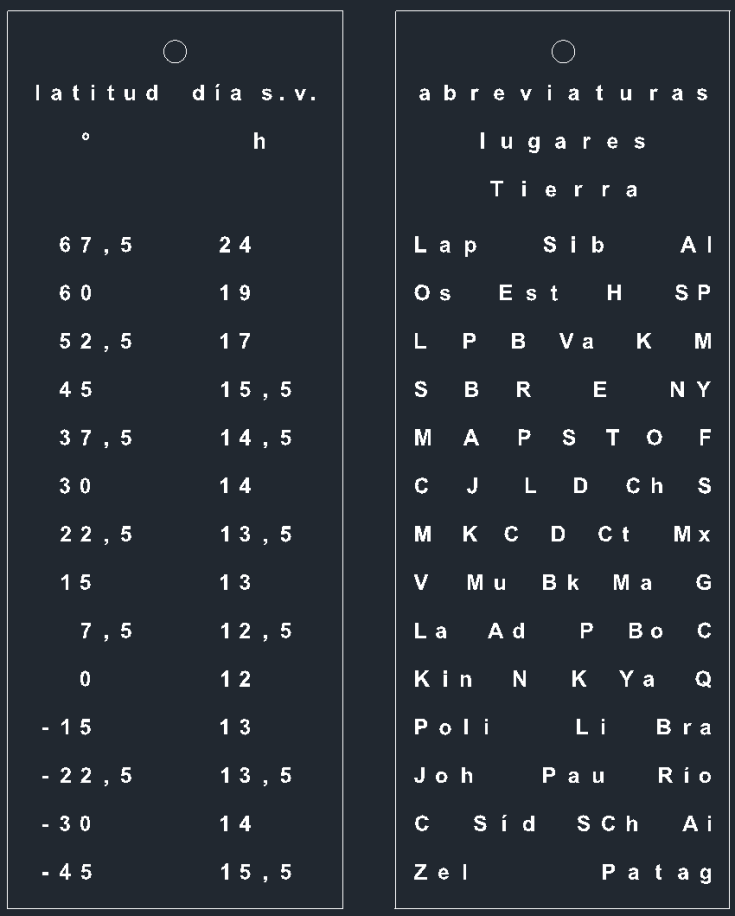The width and height of the screenshot is (735, 916).
Task: Select the -45 latitude entry
Action: click(74, 872)
